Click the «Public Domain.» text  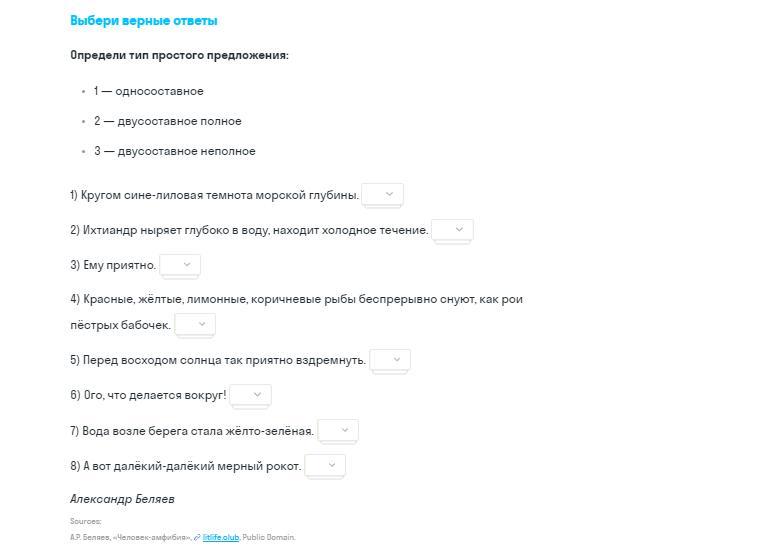point(269,537)
